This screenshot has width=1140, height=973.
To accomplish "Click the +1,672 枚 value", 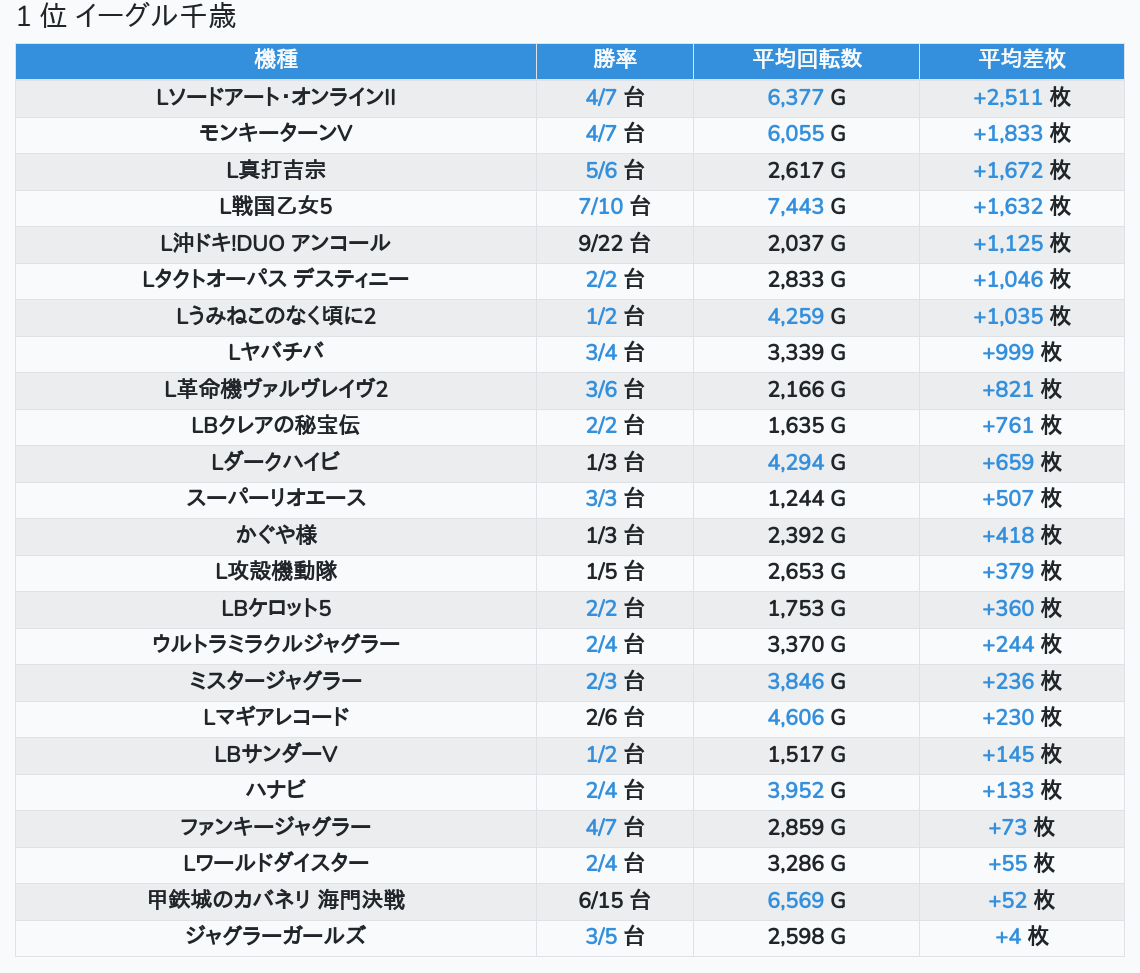I will pos(1021,170).
